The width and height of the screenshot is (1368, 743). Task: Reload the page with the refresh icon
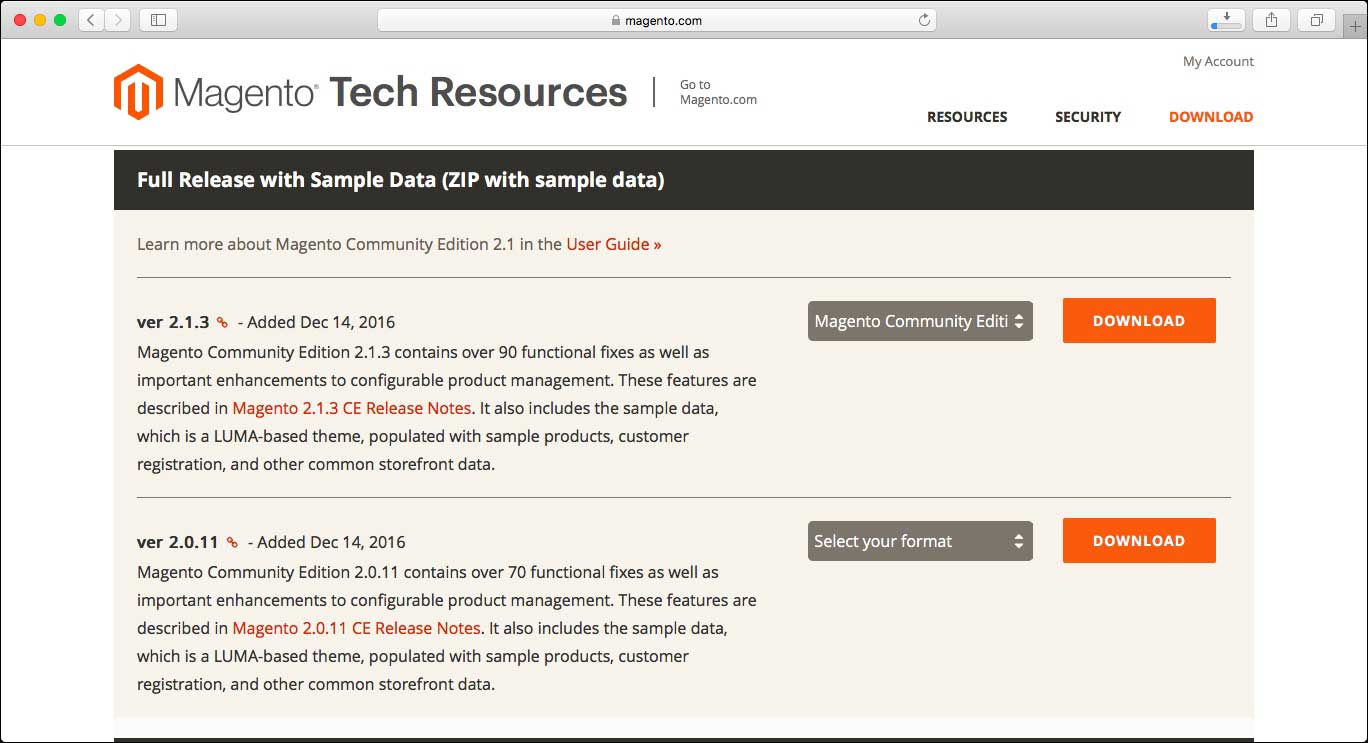924,20
